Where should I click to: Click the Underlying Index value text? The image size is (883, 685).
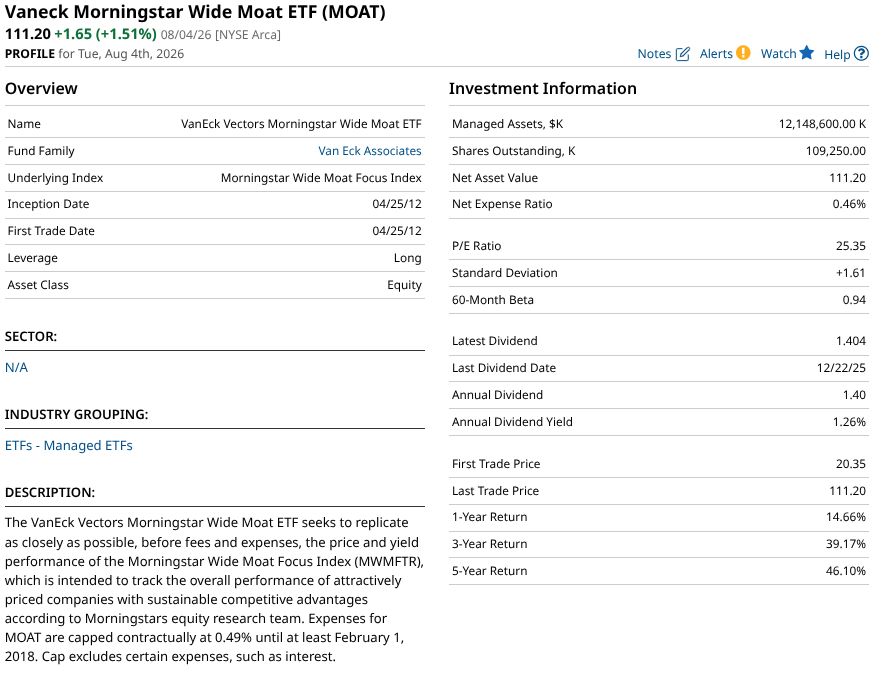tap(321, 178)
